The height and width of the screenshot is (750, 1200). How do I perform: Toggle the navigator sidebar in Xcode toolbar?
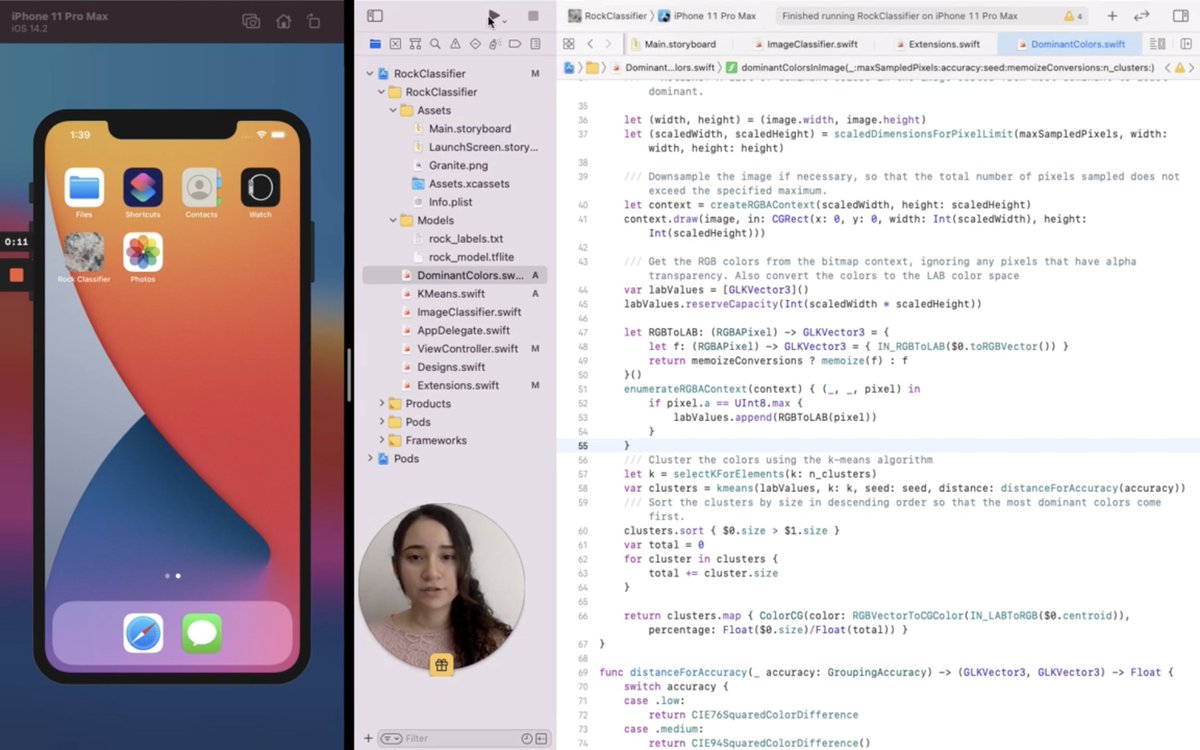click(x=375, y=16)
